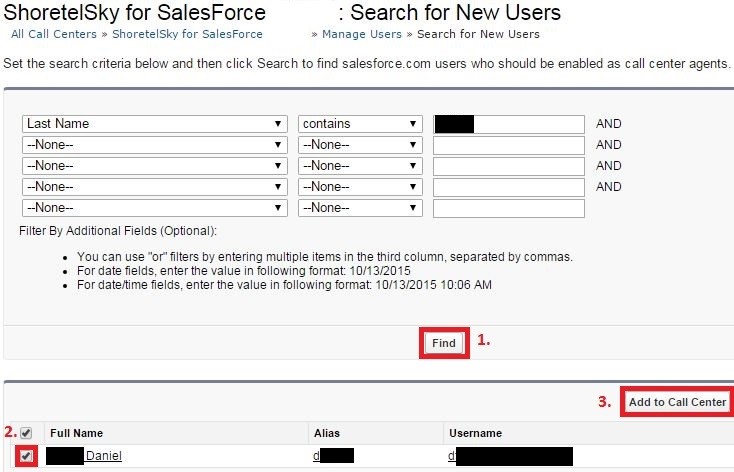The width and height of the screenshot is (734, 472).
Task: Click the second row filter value input
Action: [509, 145]
